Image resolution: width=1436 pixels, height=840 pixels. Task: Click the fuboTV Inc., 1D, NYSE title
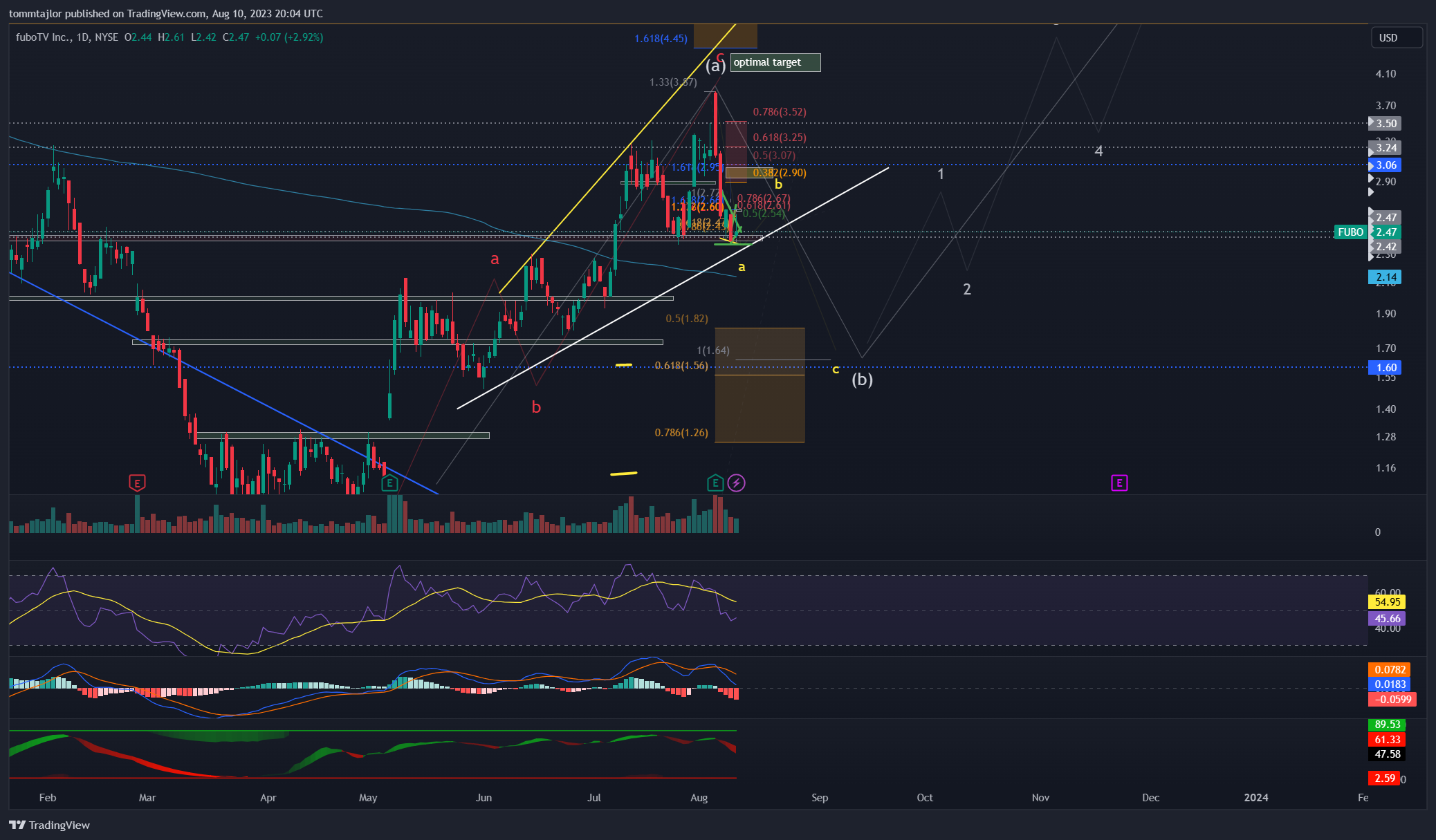67,37
